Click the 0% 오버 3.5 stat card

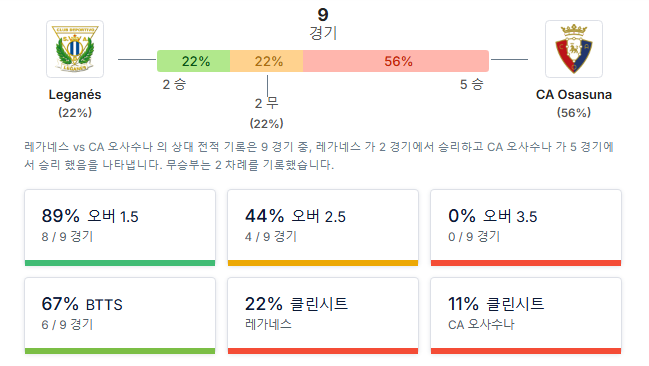pyautogui.click(x=526, y=228)
